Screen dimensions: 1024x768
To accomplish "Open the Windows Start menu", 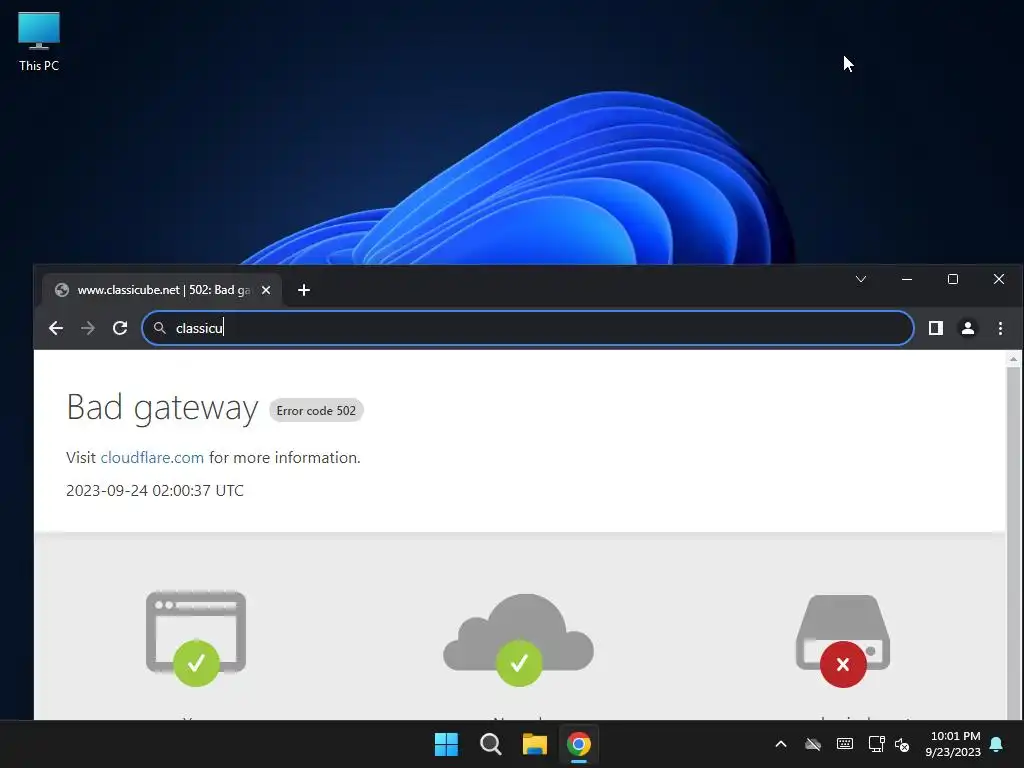I will [447, 744].
